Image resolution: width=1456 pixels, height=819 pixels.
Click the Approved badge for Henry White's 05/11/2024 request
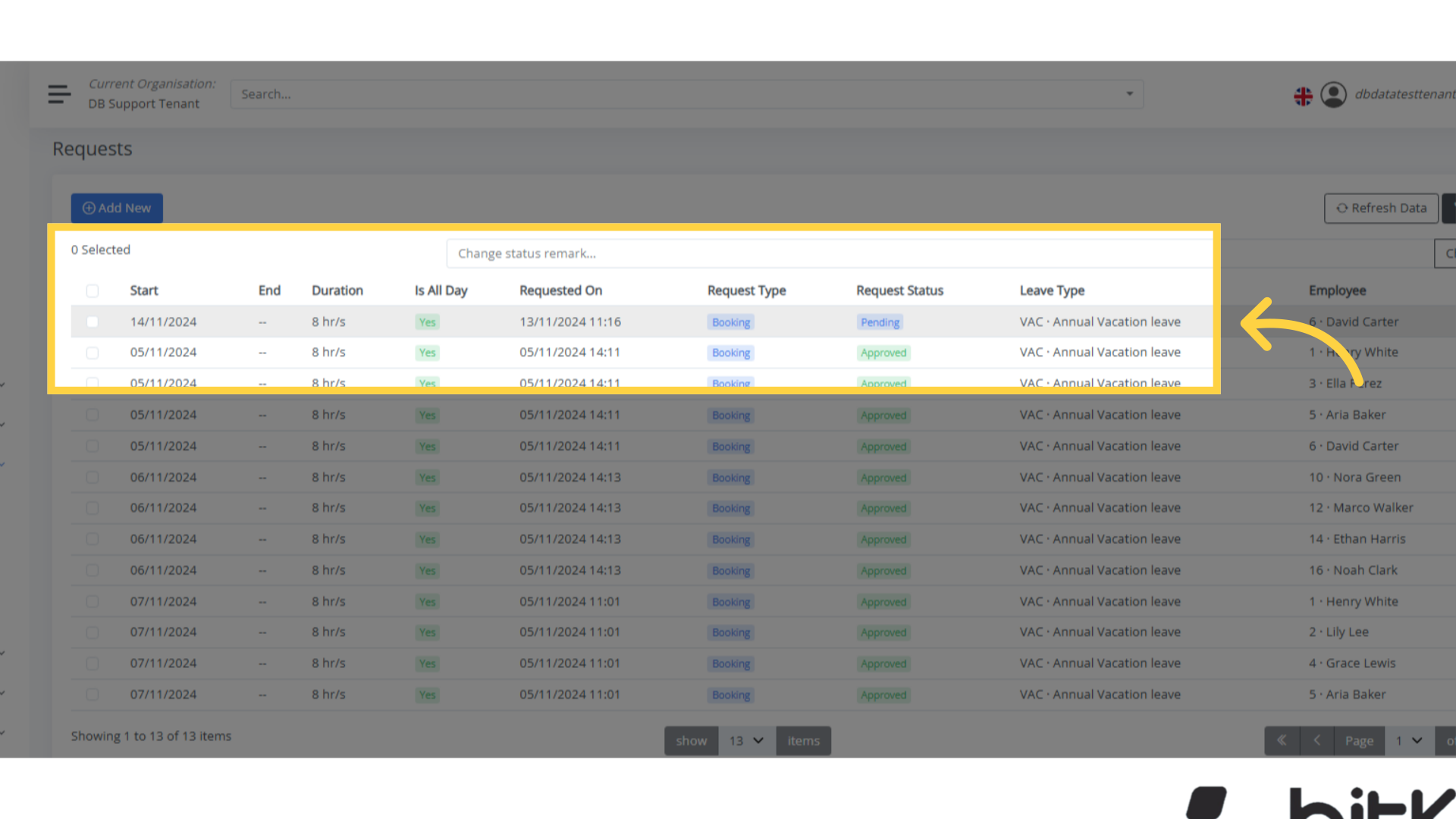(883, 353)
